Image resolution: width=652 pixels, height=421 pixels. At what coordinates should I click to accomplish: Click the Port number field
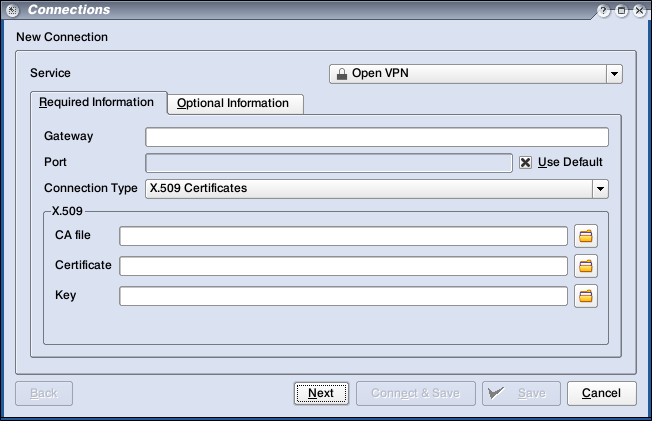(328, 163)
